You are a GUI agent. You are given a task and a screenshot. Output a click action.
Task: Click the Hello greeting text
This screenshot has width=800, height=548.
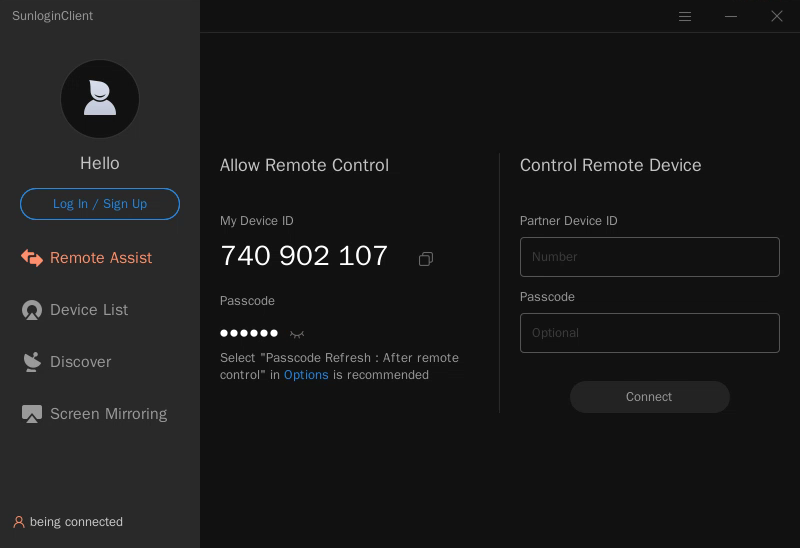click(x=100, y=164)
